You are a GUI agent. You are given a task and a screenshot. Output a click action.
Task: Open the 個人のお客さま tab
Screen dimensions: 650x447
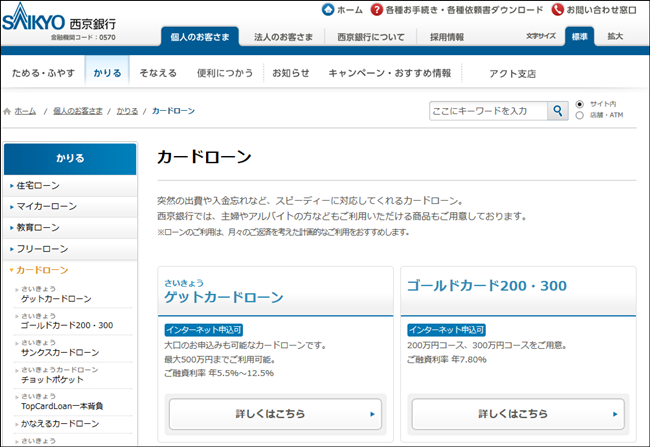pos(200,37)
